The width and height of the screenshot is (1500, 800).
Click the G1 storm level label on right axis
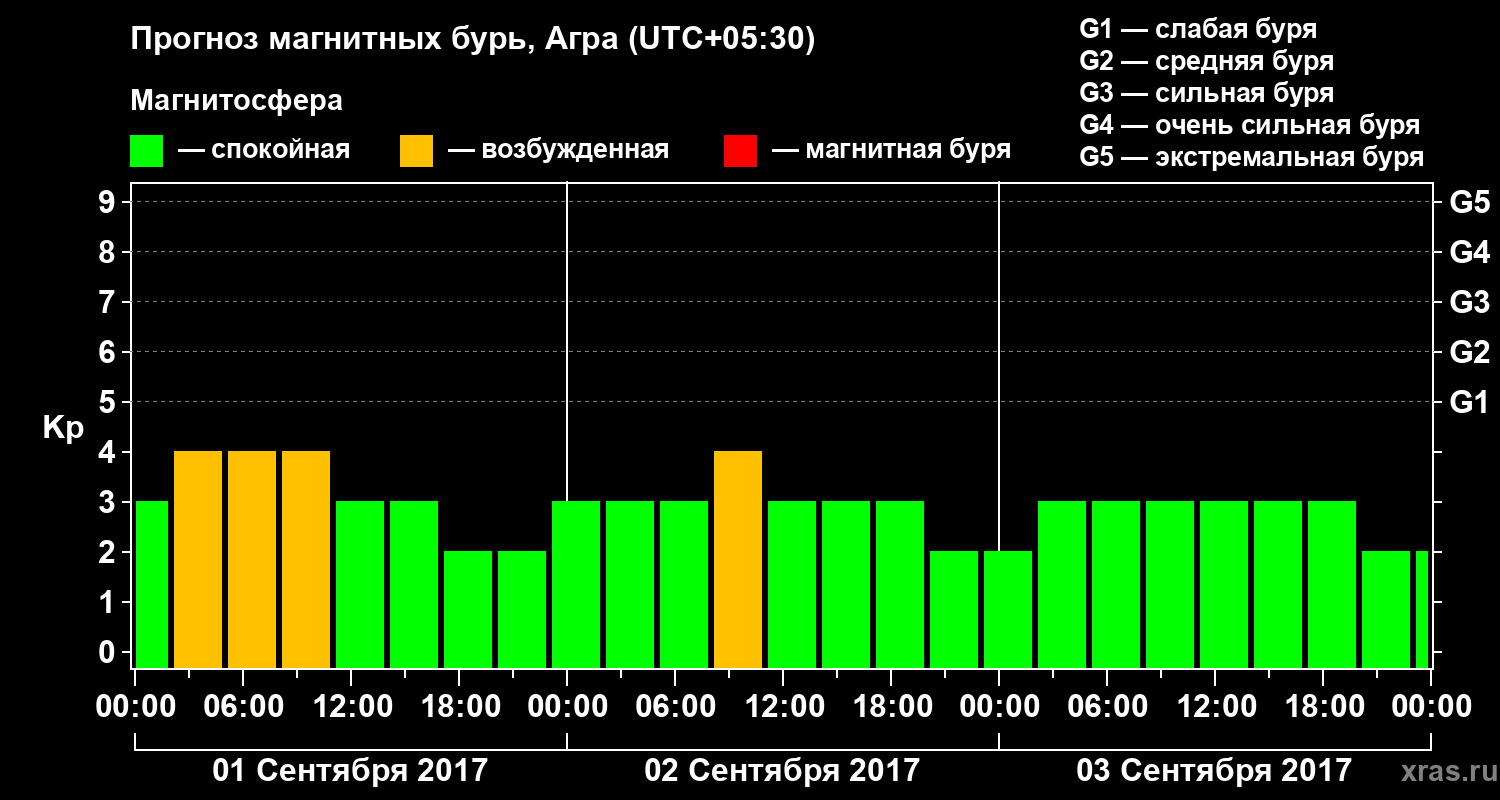1469,403
